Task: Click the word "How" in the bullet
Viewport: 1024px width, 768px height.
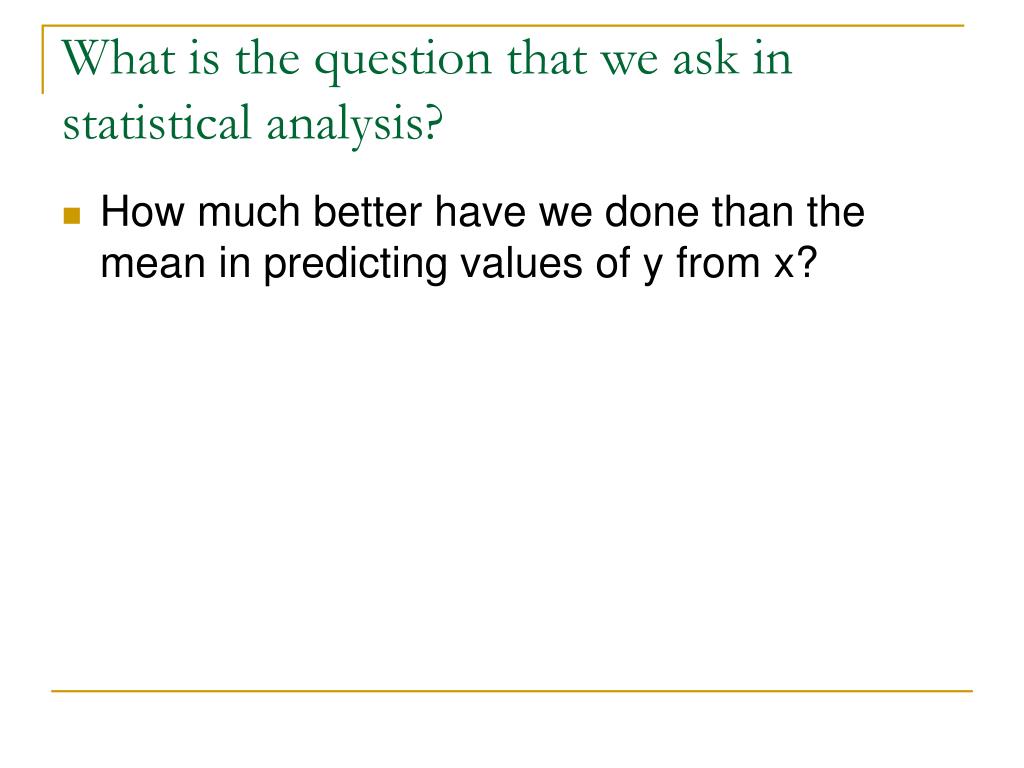Action: point(144,212)
